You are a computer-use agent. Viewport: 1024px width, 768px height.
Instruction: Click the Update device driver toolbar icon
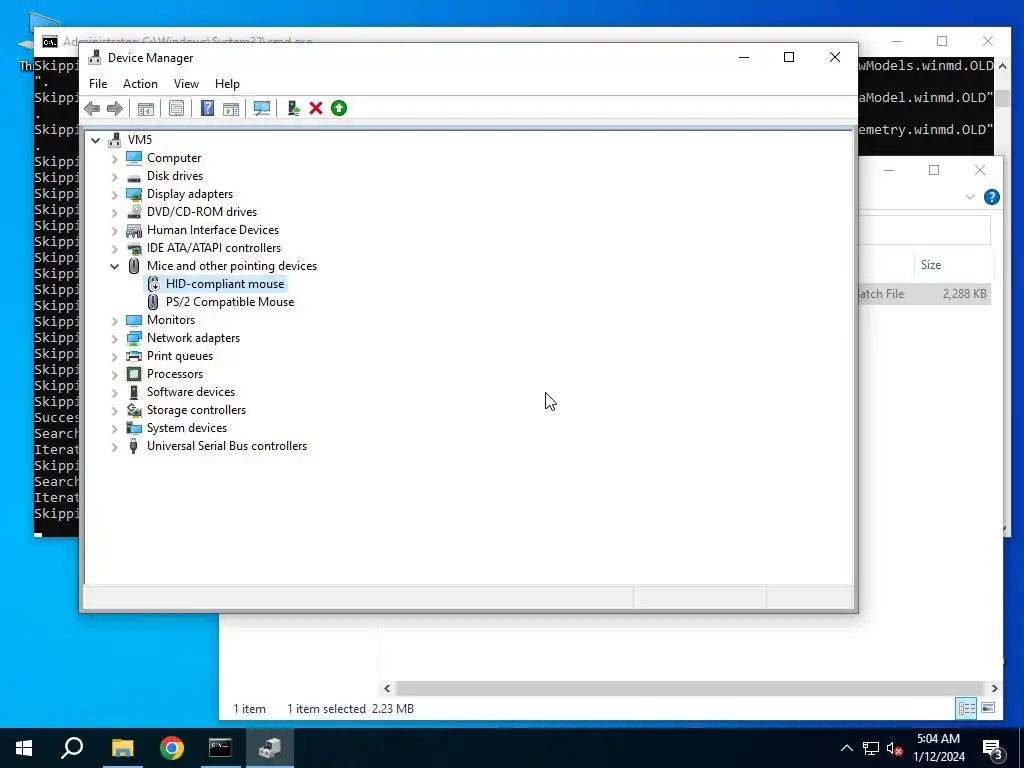tap(293, 108)
